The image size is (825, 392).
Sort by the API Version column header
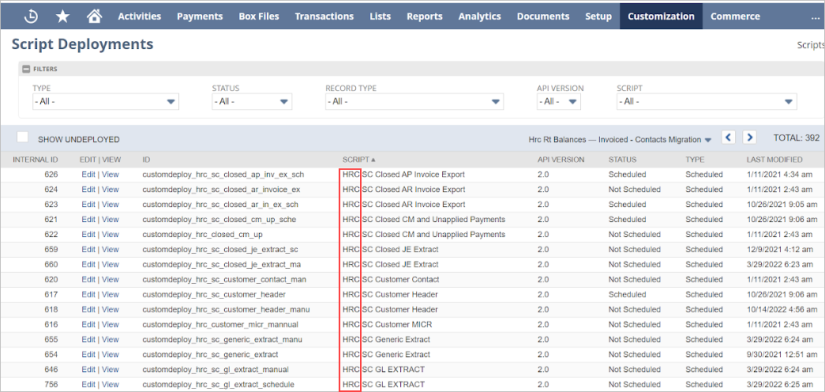(561, 159)
